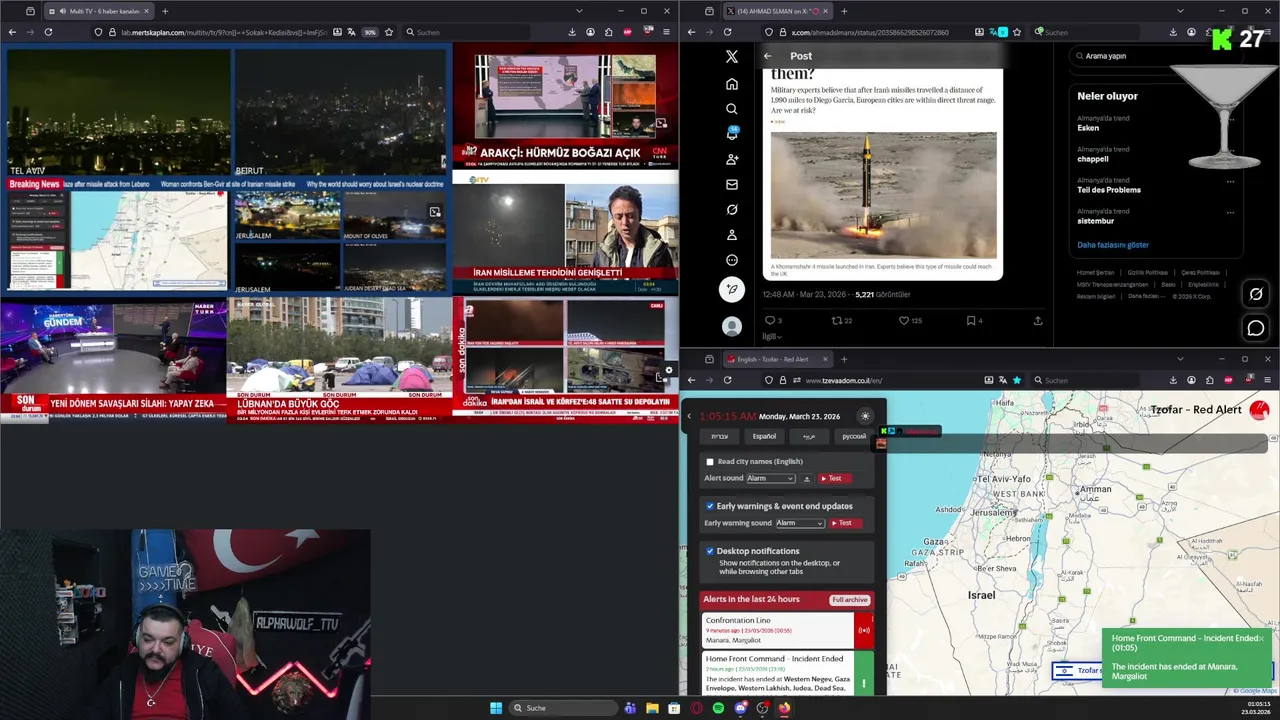The image size is (1280, 720).
Task: Uncheck Early warnings & event end updates
Action: 710,506
